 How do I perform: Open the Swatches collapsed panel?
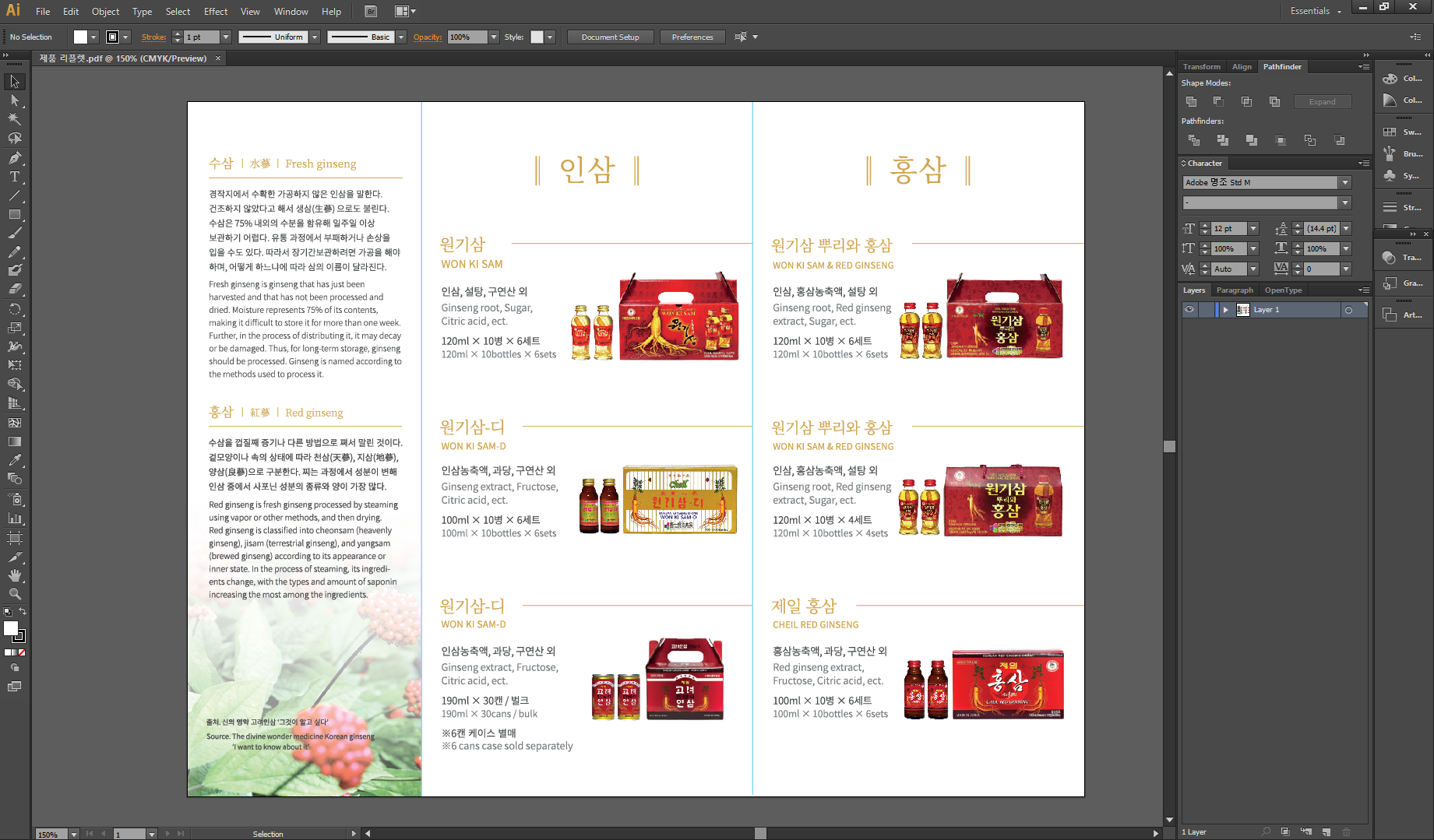click(x=1403, y=132)
